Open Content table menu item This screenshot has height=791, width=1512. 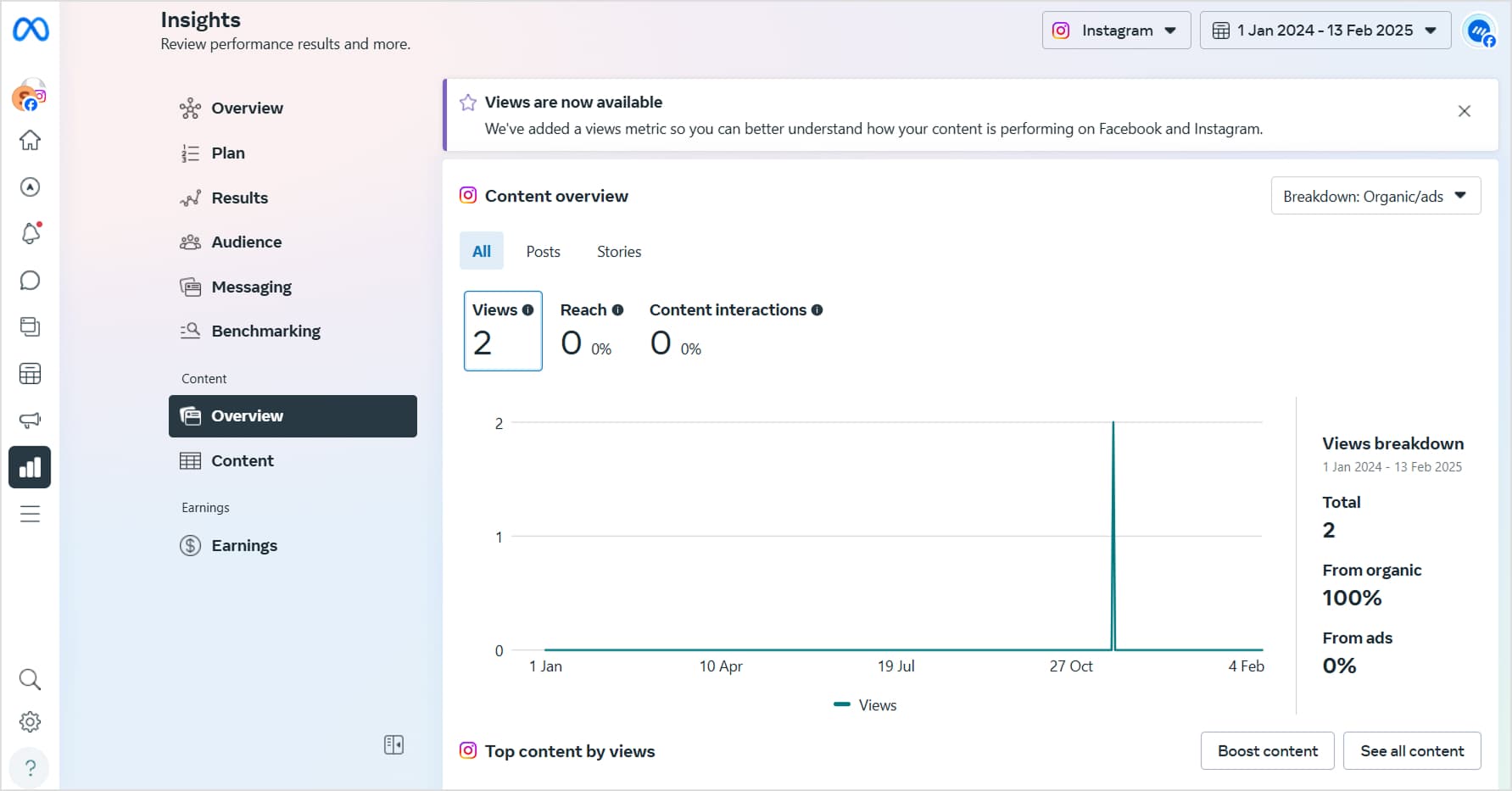(293, 461)
